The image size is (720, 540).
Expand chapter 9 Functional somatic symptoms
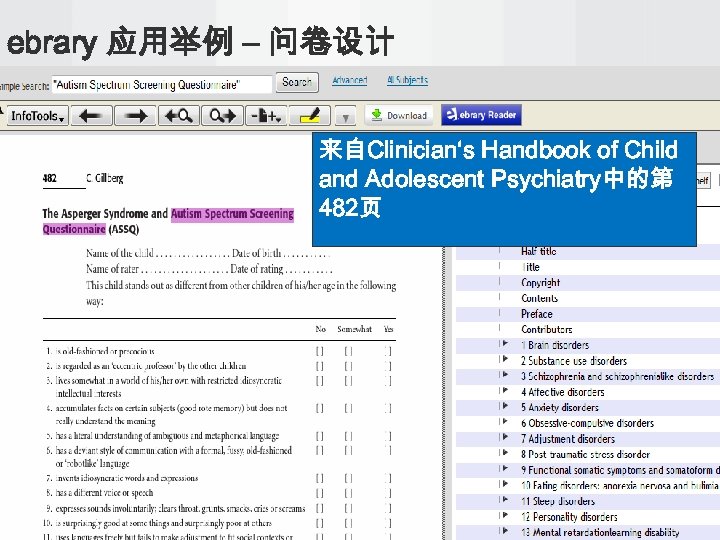click(x=505, y=468)
